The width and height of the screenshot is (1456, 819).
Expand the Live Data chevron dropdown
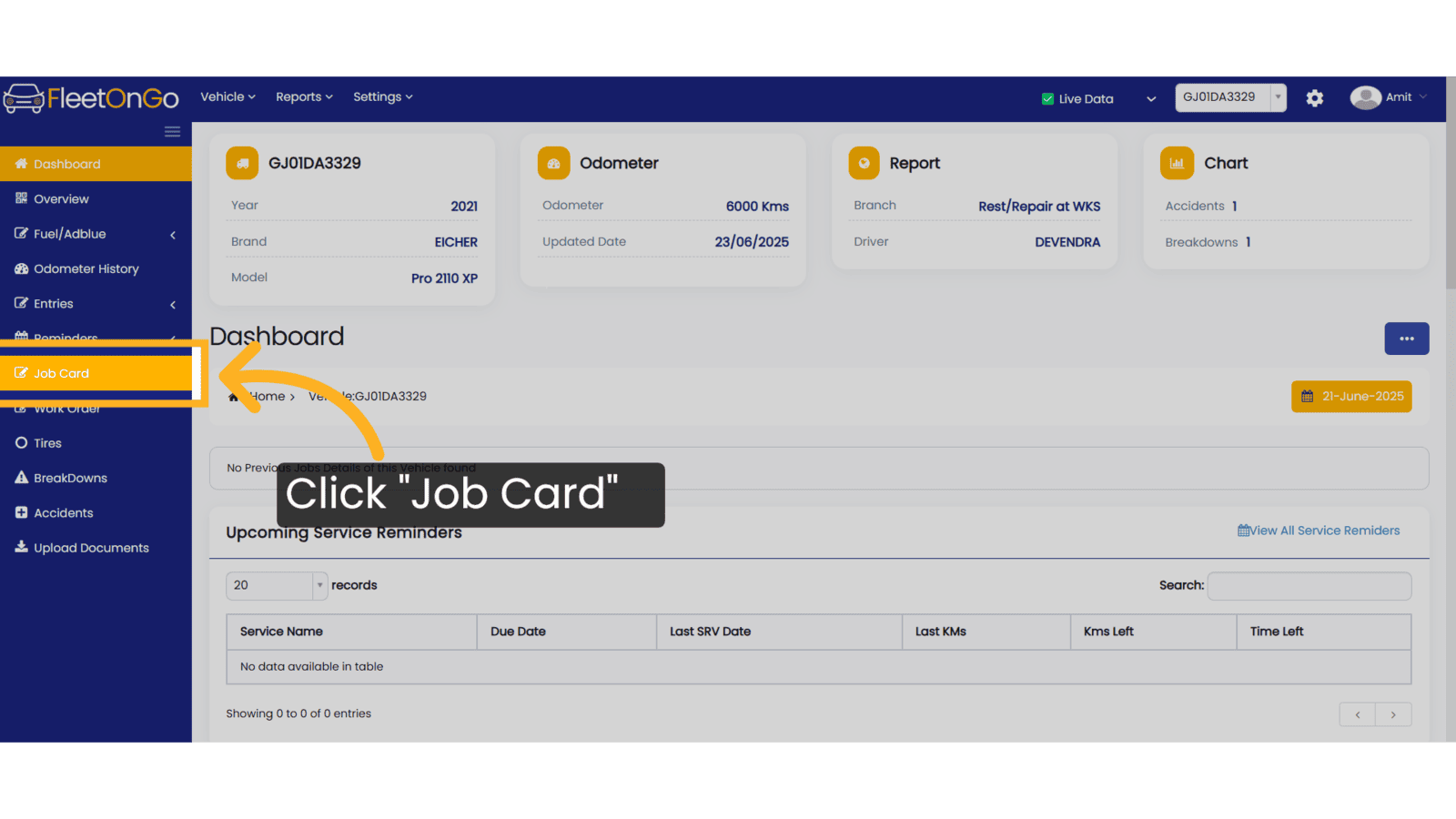[x=1151, y=99]
